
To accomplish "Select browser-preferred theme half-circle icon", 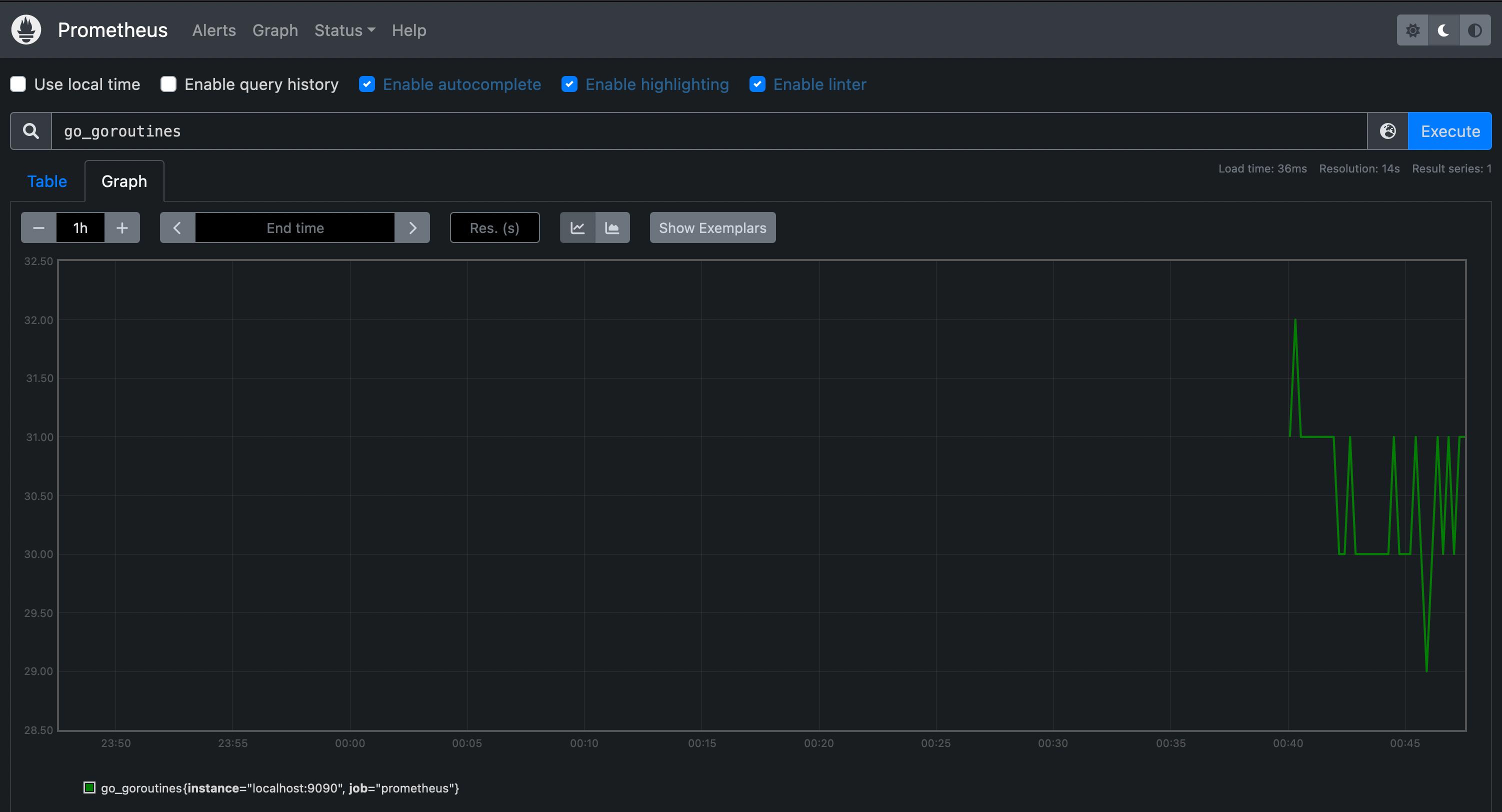I will [x=1475, y=30].
